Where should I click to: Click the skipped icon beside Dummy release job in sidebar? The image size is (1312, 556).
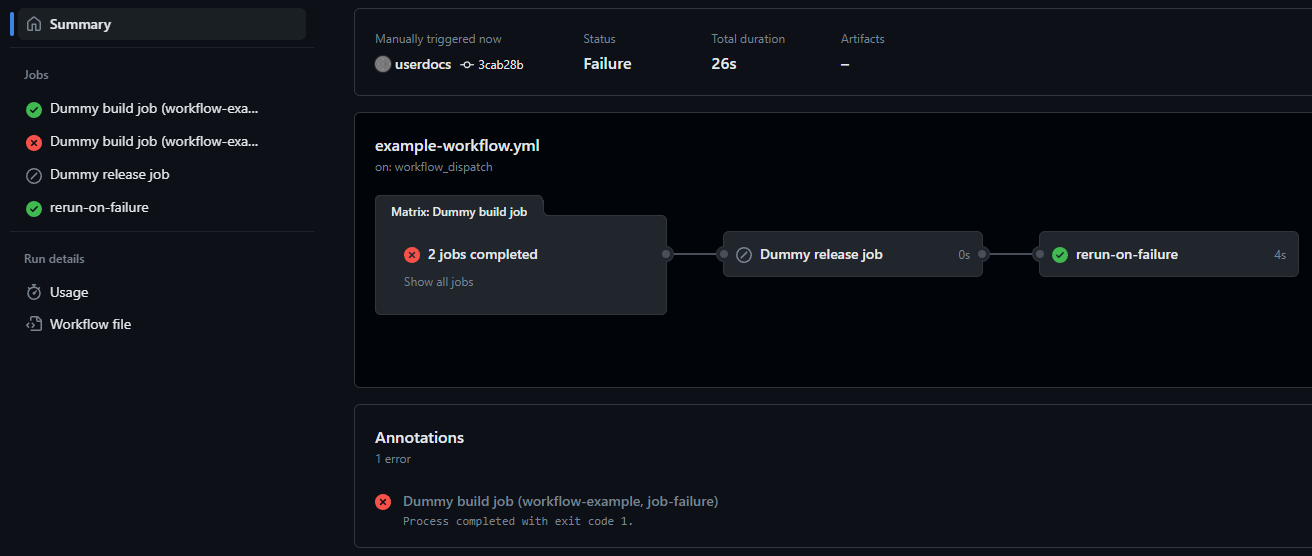point(34,175)
